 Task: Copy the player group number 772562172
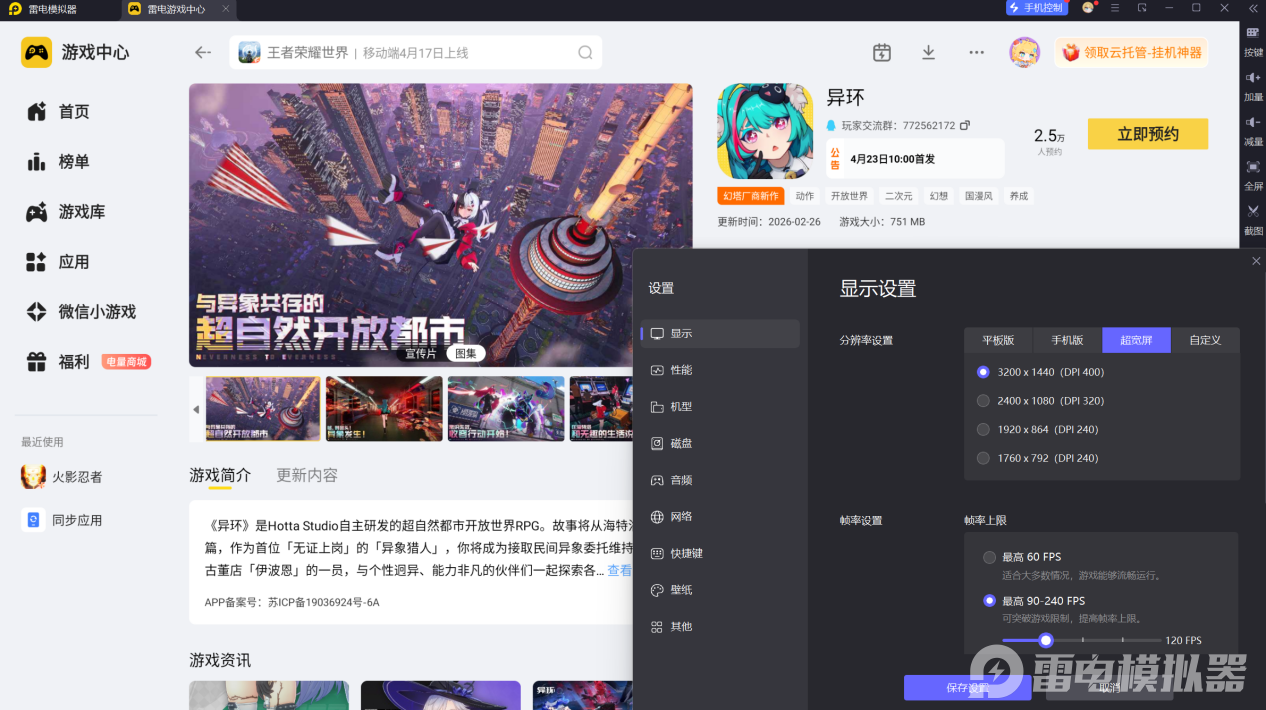click(964, 126)
